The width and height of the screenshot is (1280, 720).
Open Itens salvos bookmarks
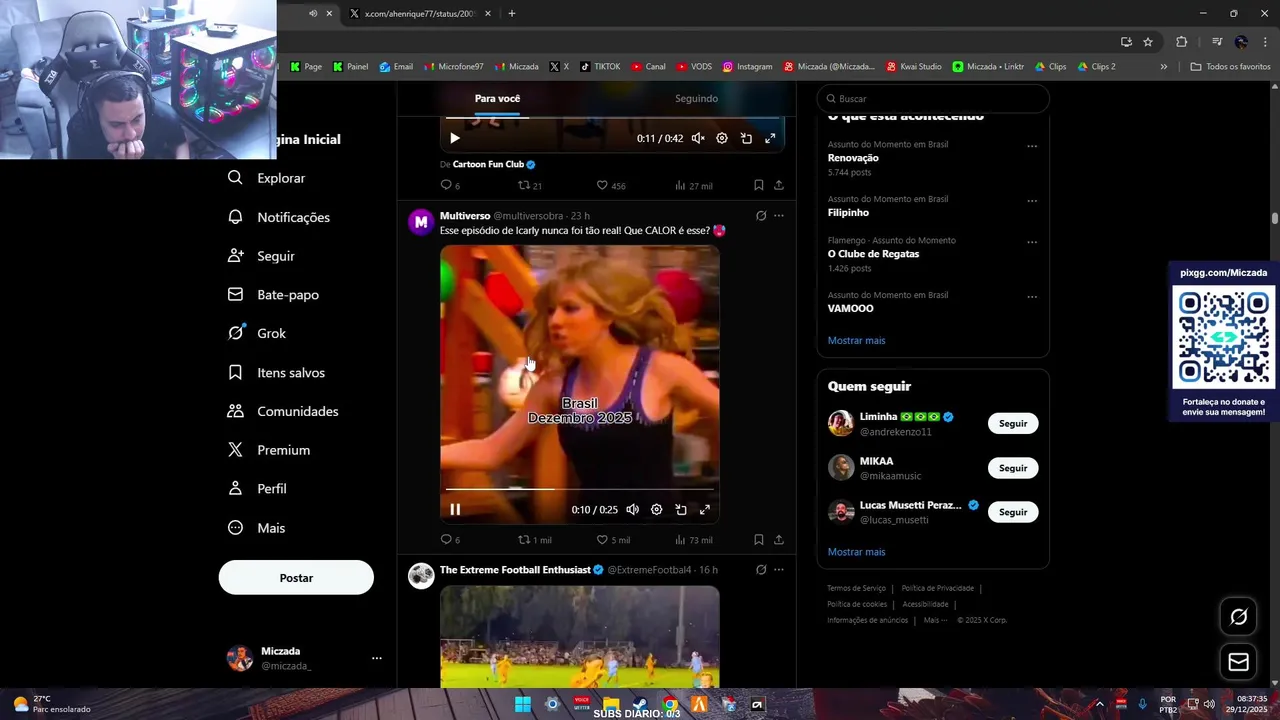(x=276, y=372)
